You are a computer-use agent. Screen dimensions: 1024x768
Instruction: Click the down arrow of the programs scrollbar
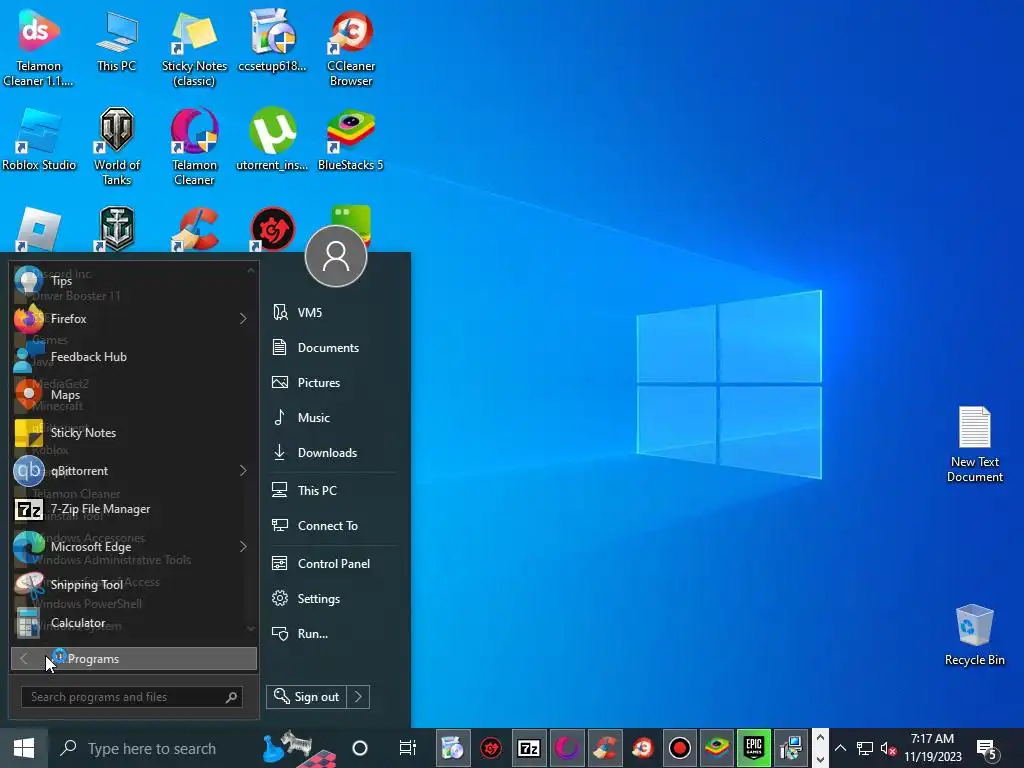251,628
